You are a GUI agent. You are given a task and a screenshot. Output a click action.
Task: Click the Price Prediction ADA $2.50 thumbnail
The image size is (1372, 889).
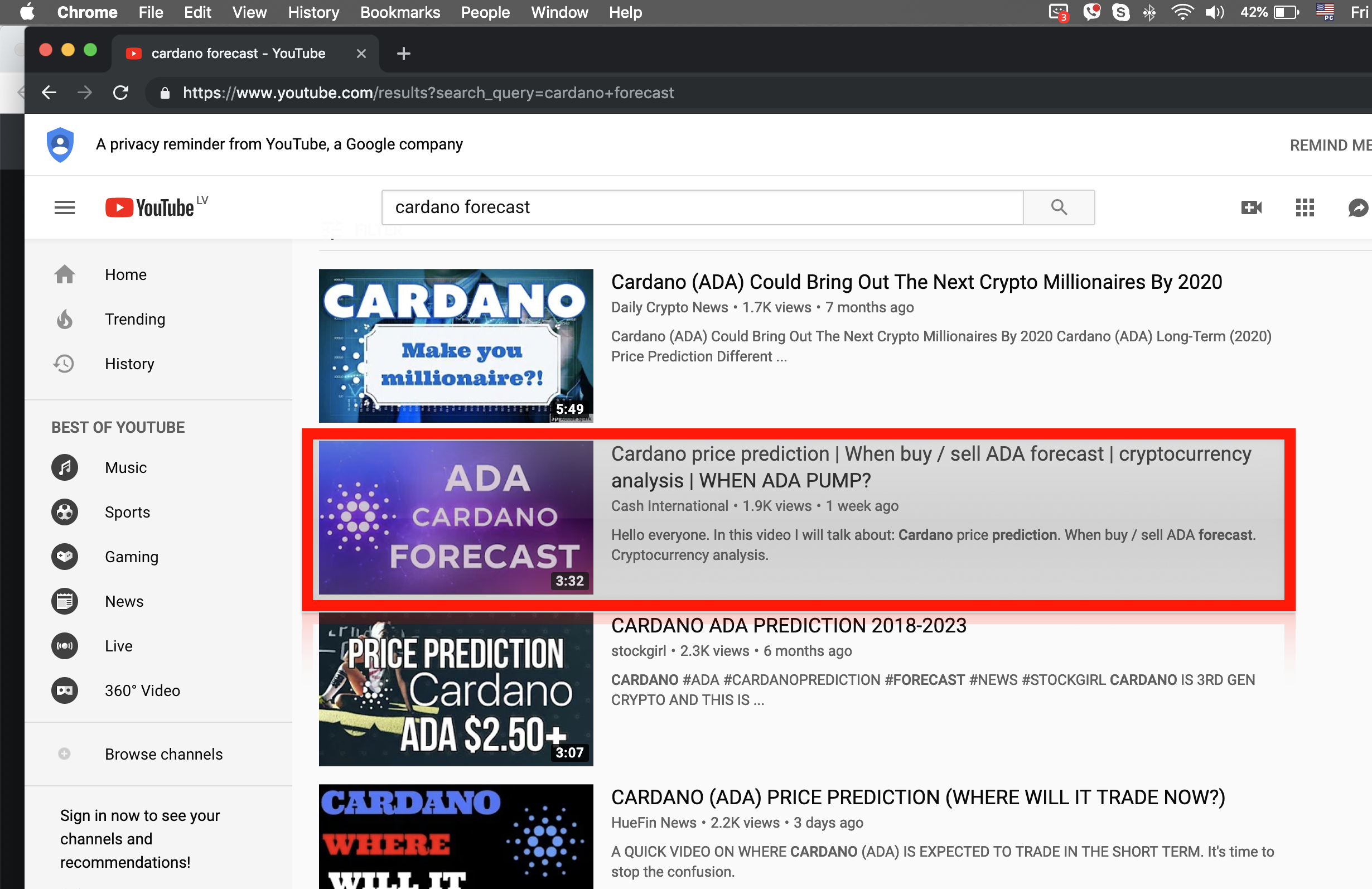[x=456, y=689]
